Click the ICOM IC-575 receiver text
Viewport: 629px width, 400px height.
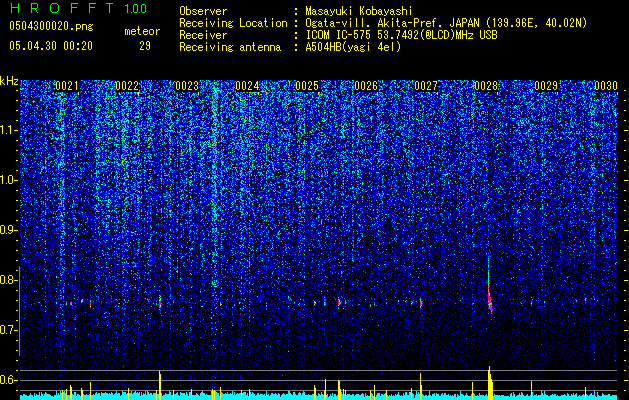[x=401, y=35]
